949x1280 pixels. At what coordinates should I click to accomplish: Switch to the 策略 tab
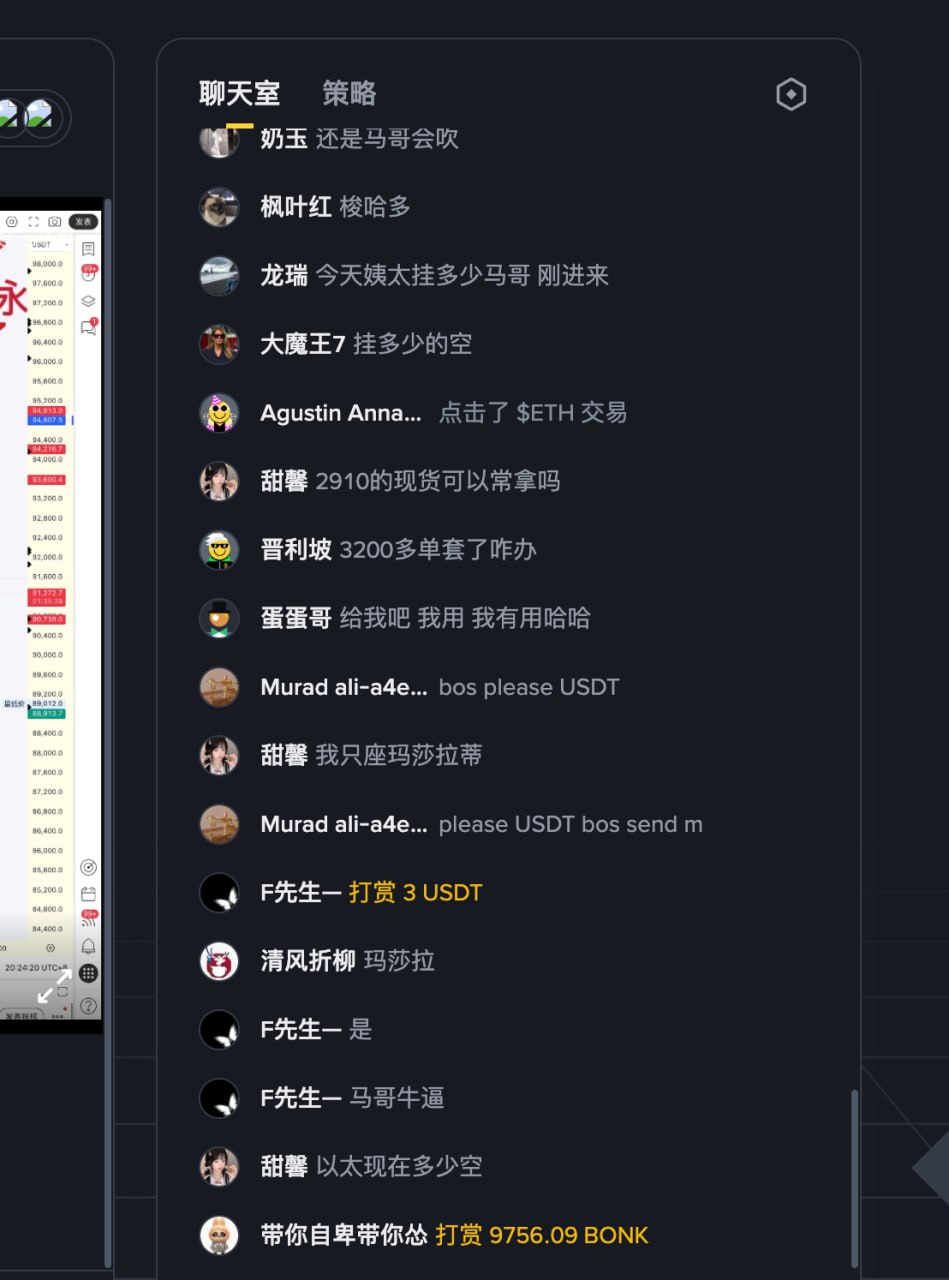tap(349, 94)
